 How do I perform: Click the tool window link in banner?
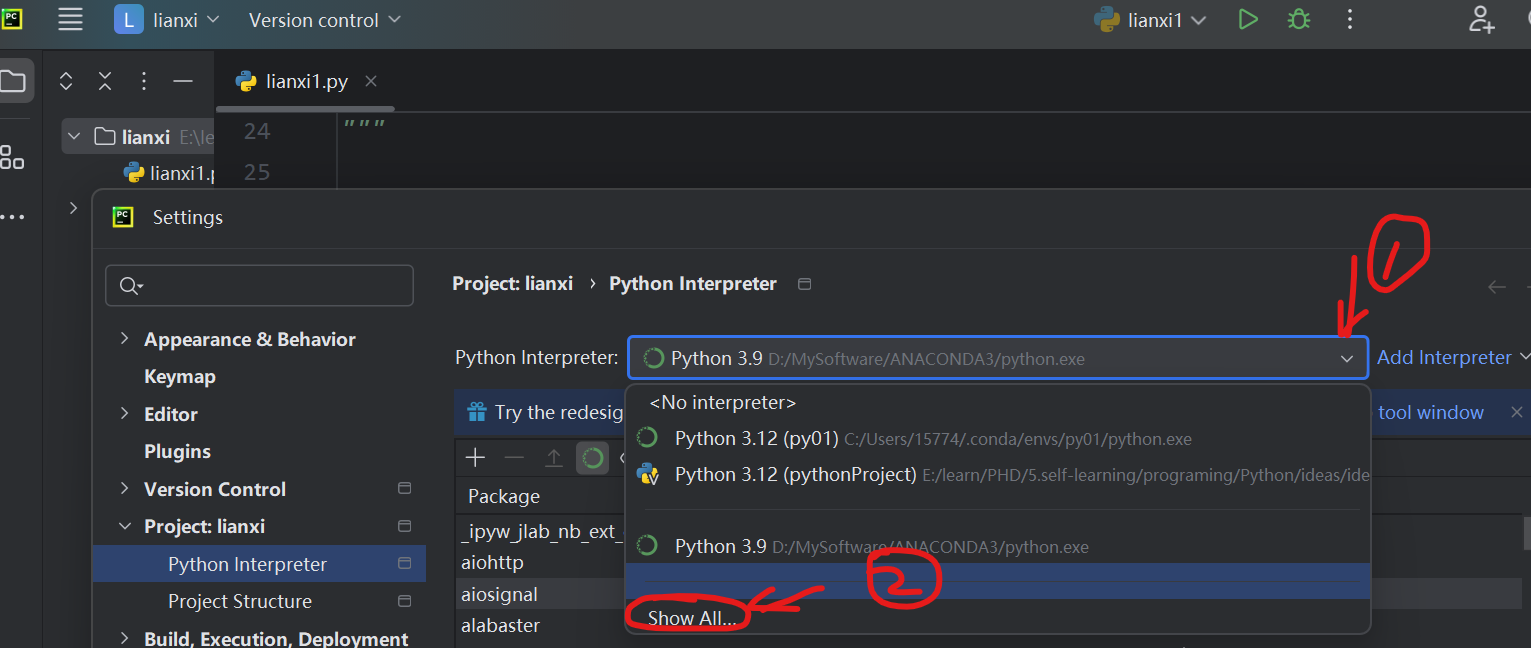[x=1430, y=413]
